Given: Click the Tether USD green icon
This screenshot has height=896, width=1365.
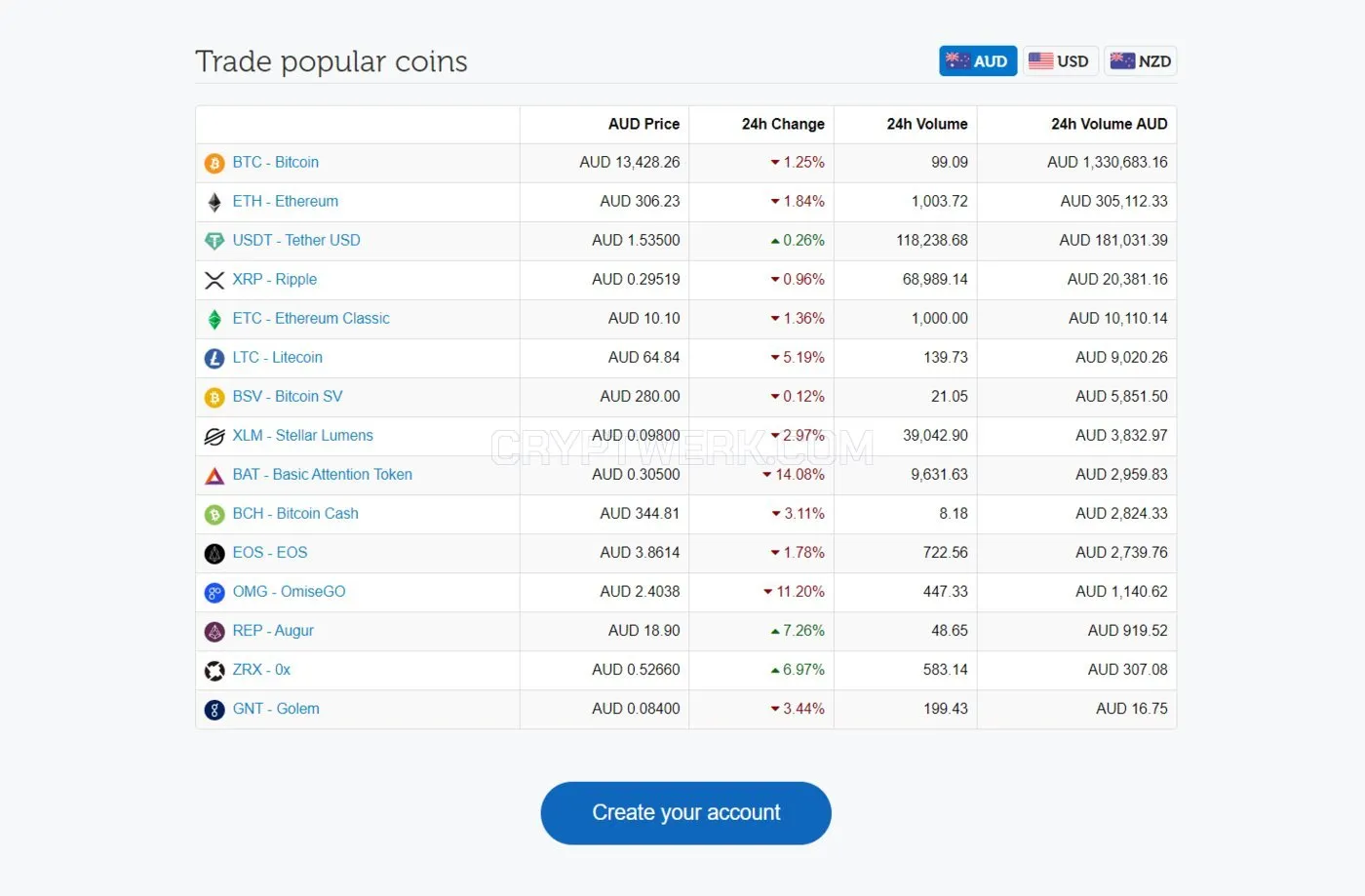Looking at the screenshot, I should 214,242.
